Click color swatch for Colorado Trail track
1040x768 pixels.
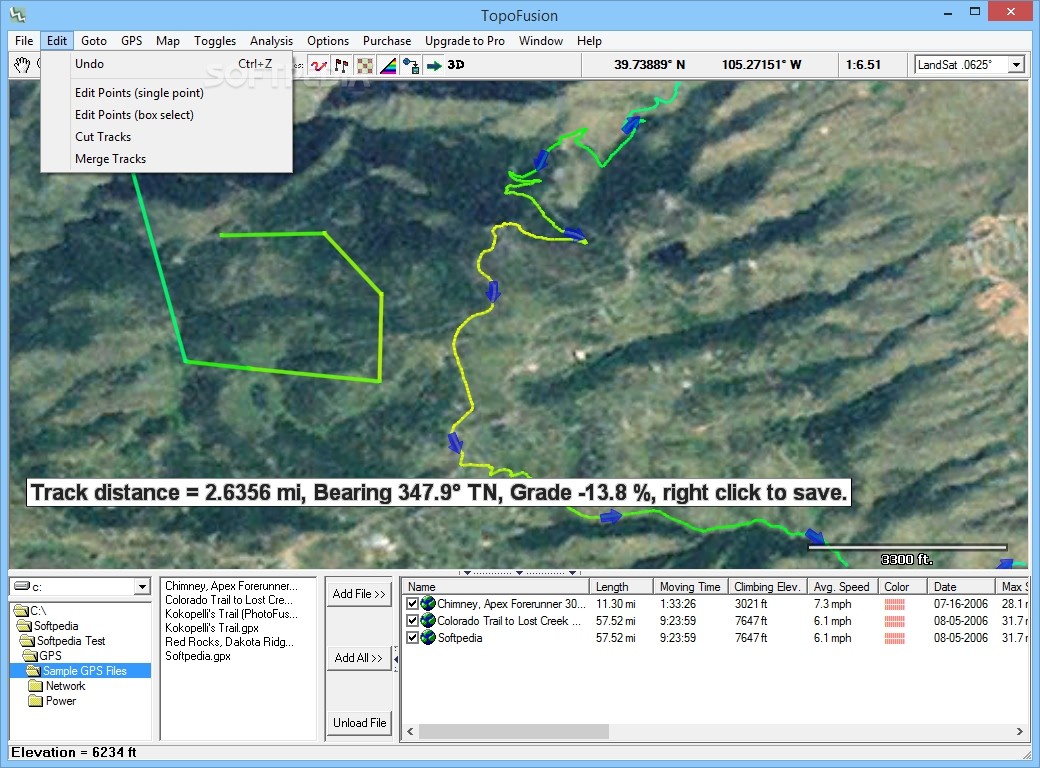tap(894, 621)
